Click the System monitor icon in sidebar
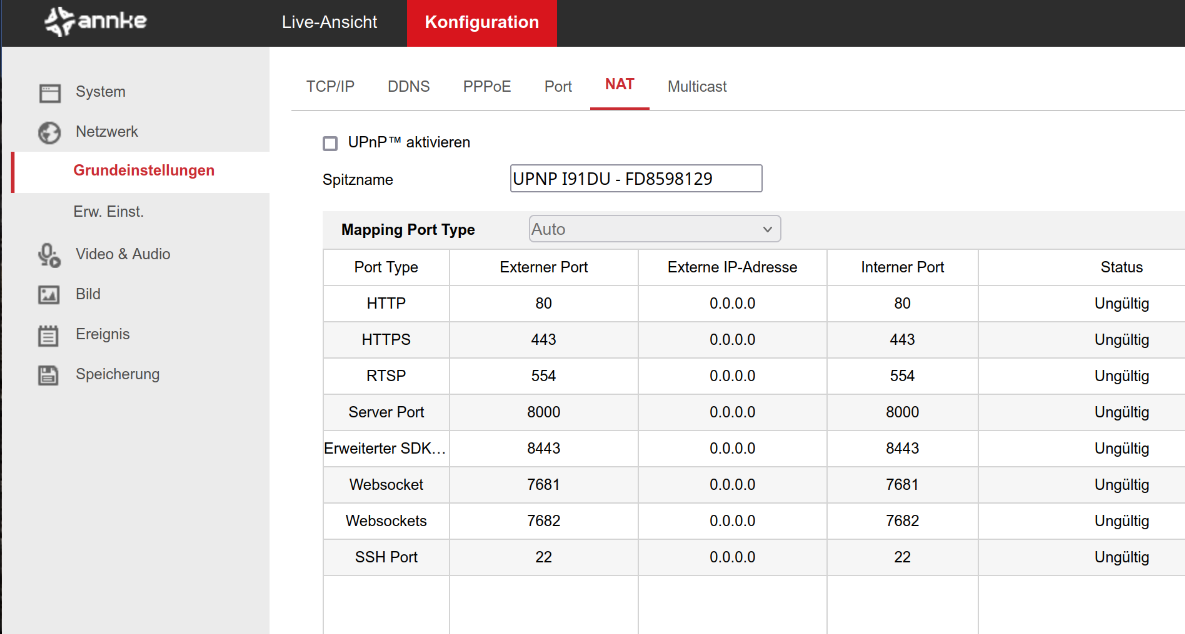This screenshot has width=1185, height=634. click(50, 93)
